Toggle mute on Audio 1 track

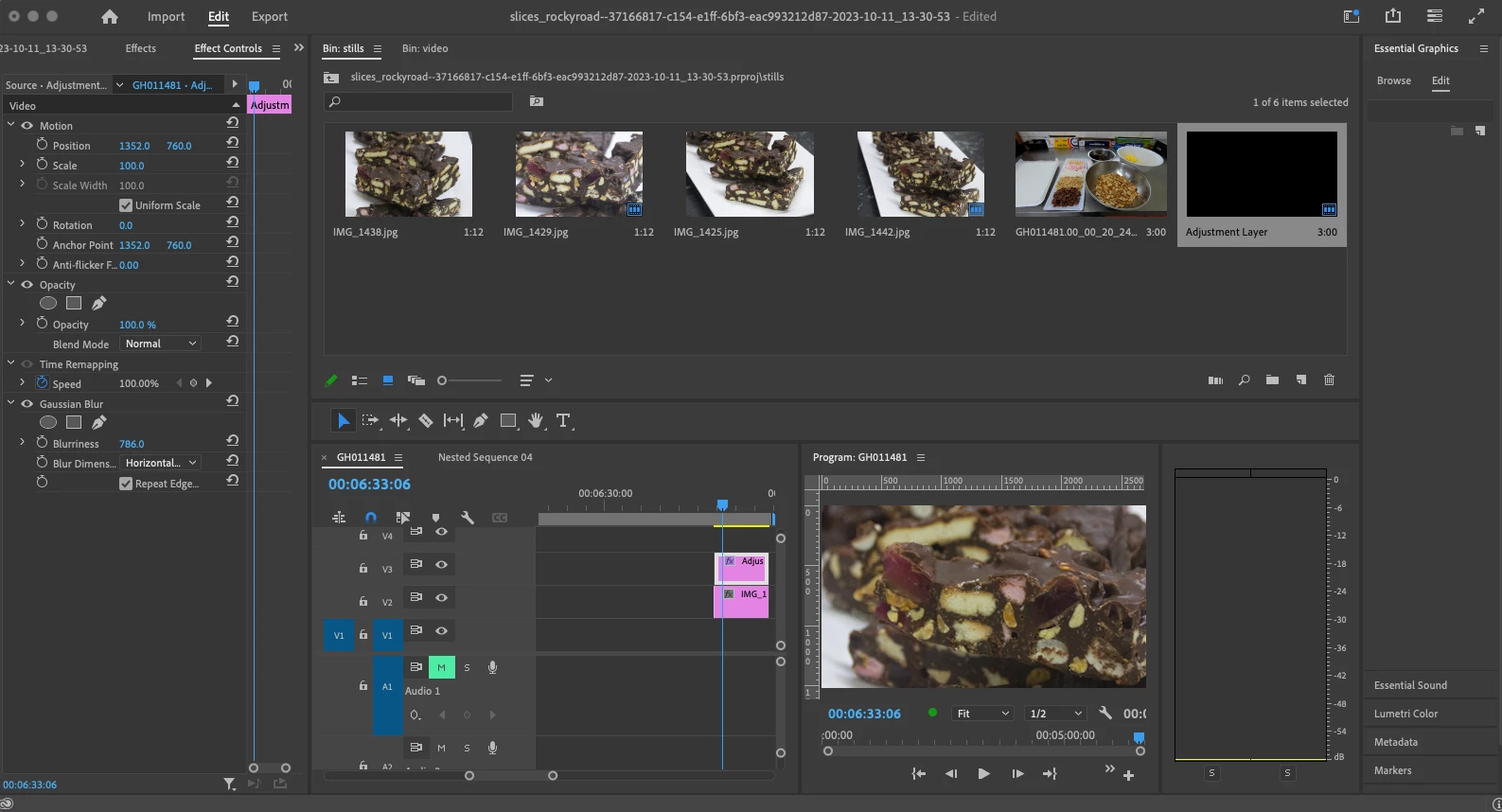pos(441,667)
